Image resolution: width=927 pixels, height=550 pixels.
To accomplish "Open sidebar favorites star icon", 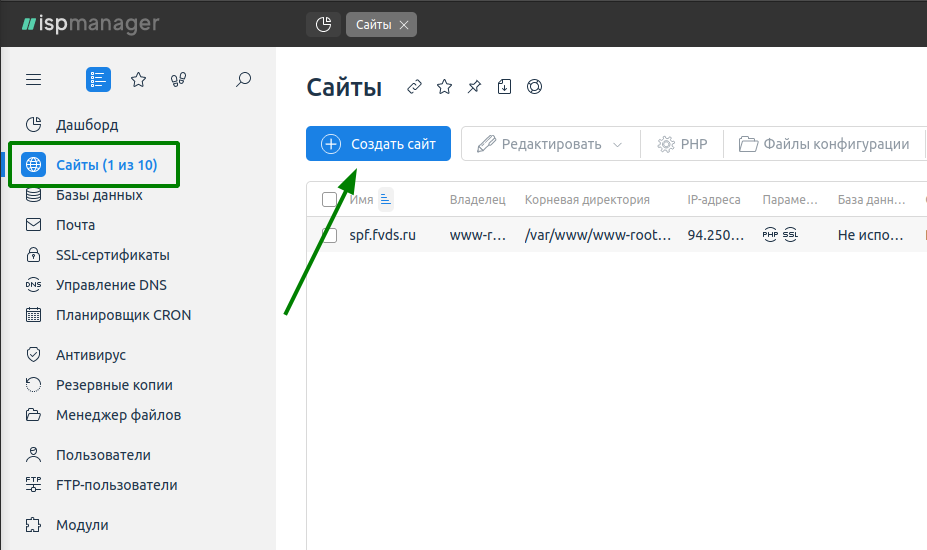I will point(138,79).
